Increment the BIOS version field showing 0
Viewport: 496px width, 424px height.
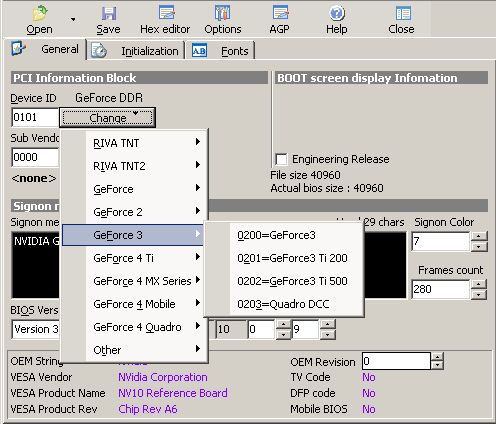pos(283,324)
